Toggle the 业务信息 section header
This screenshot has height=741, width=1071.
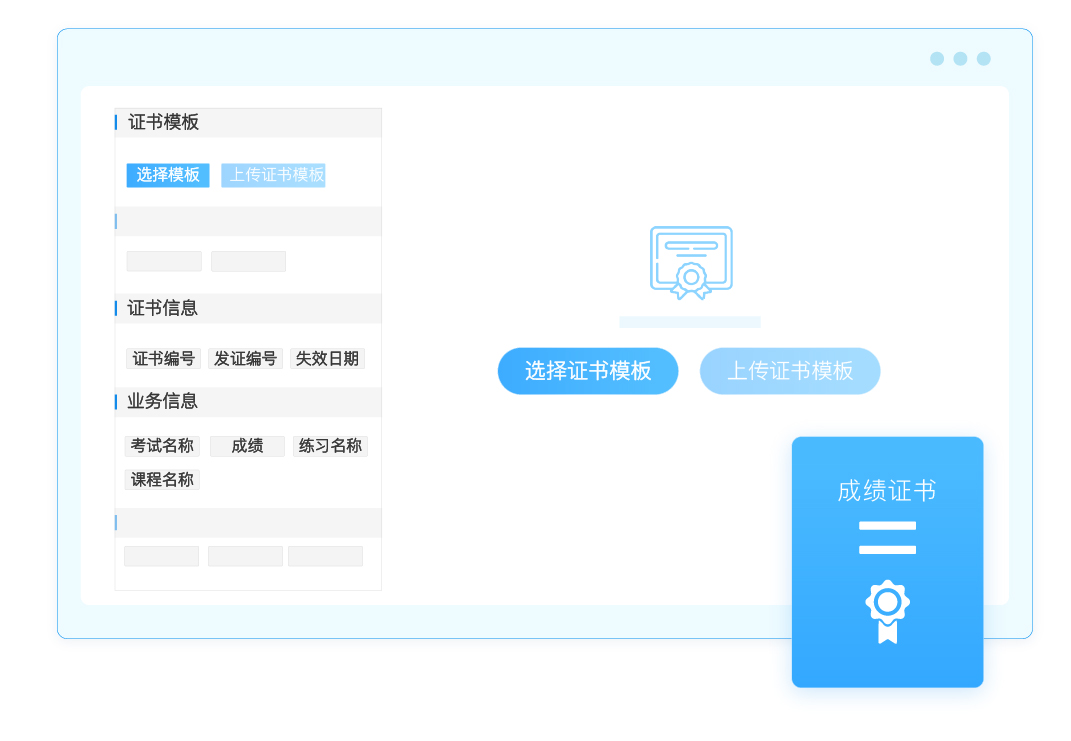[x=163, y=401]
